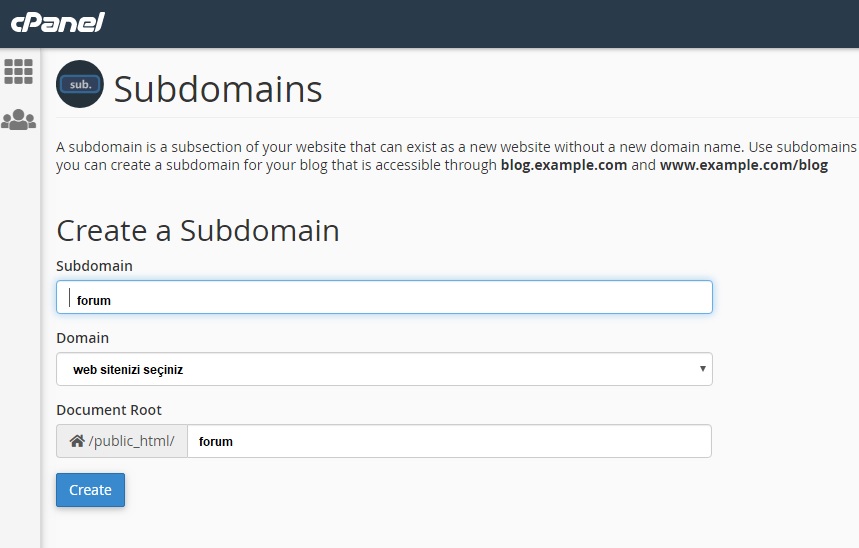Screen dimensions: 859x548
Task: Click the cPanel logo in header
Action: (x=58, y=22)
